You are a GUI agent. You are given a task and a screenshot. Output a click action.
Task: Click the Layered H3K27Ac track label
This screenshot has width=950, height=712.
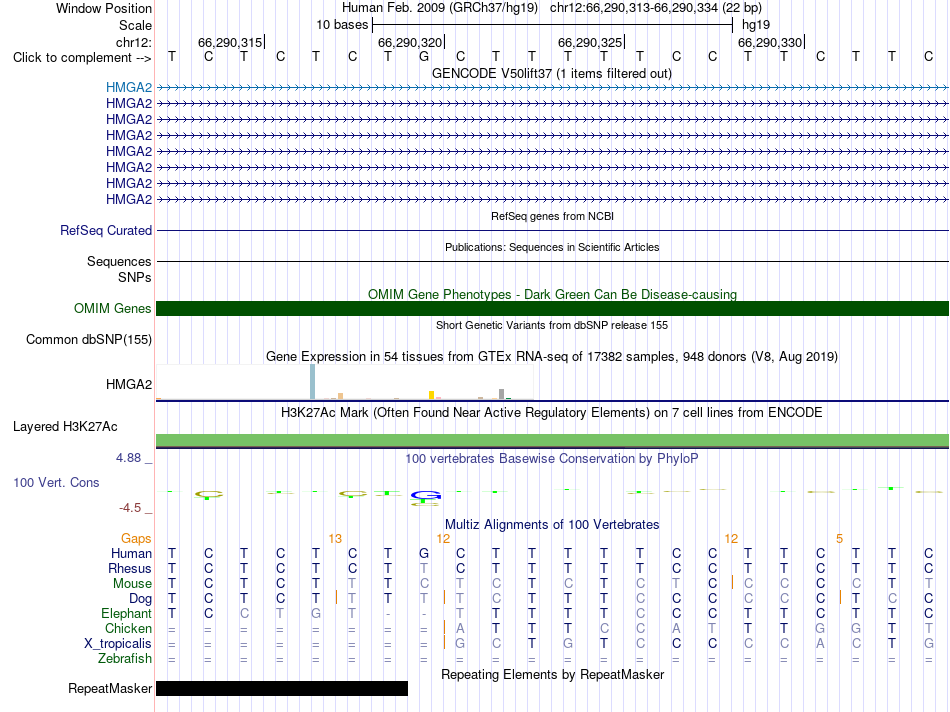pyautogui.click(x=65, y=427)
